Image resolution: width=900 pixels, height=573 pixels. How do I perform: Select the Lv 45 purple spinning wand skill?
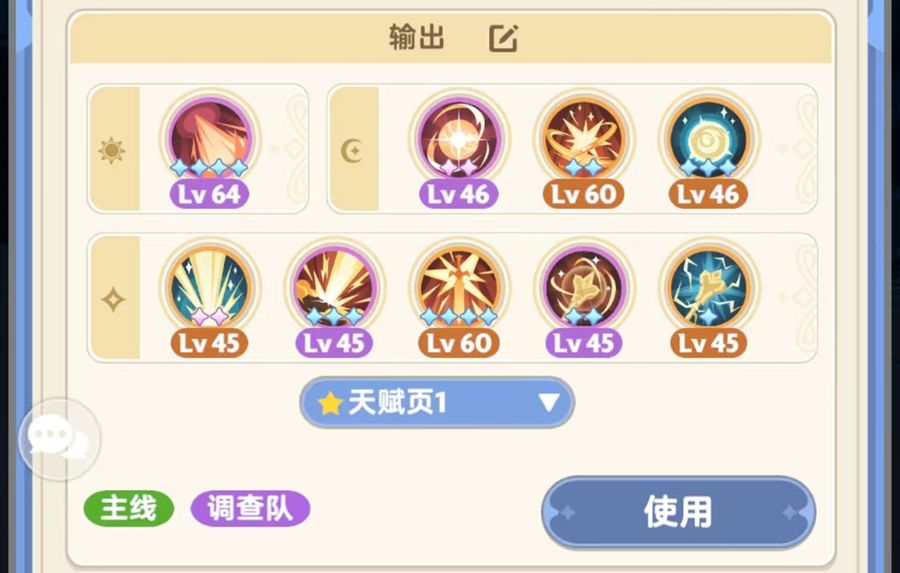point(584,288)
